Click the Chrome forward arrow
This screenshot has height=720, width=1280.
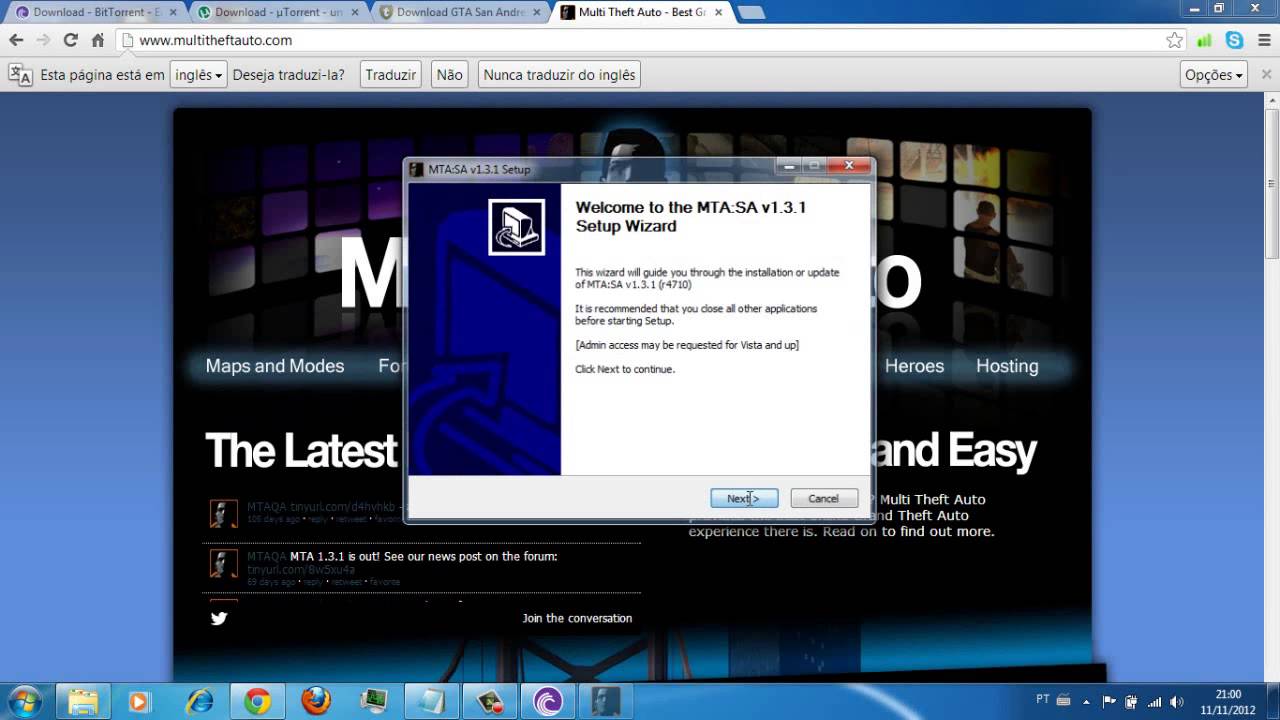(x=43, y=40)
